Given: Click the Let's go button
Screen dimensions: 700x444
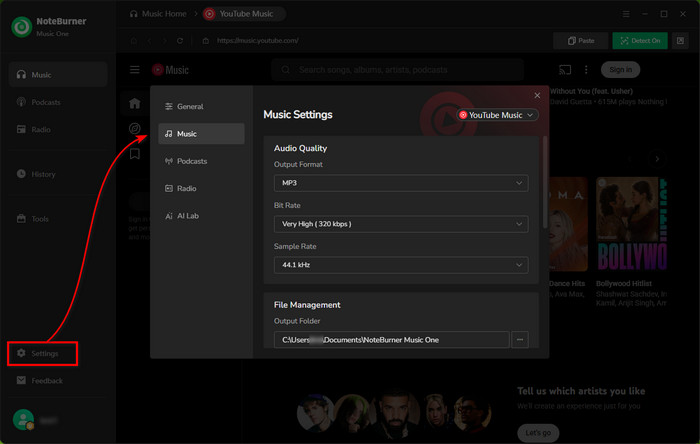Looking at the screenshot, I should [x=538, y=432].
